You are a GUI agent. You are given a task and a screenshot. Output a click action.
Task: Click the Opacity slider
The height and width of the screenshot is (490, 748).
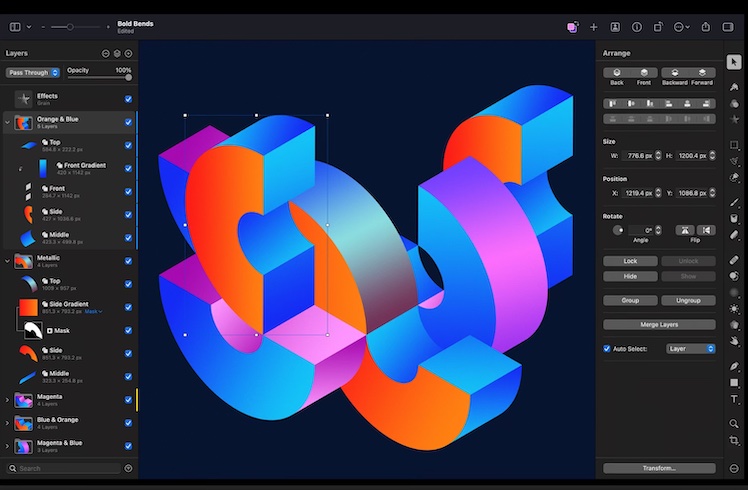(99, 77)
